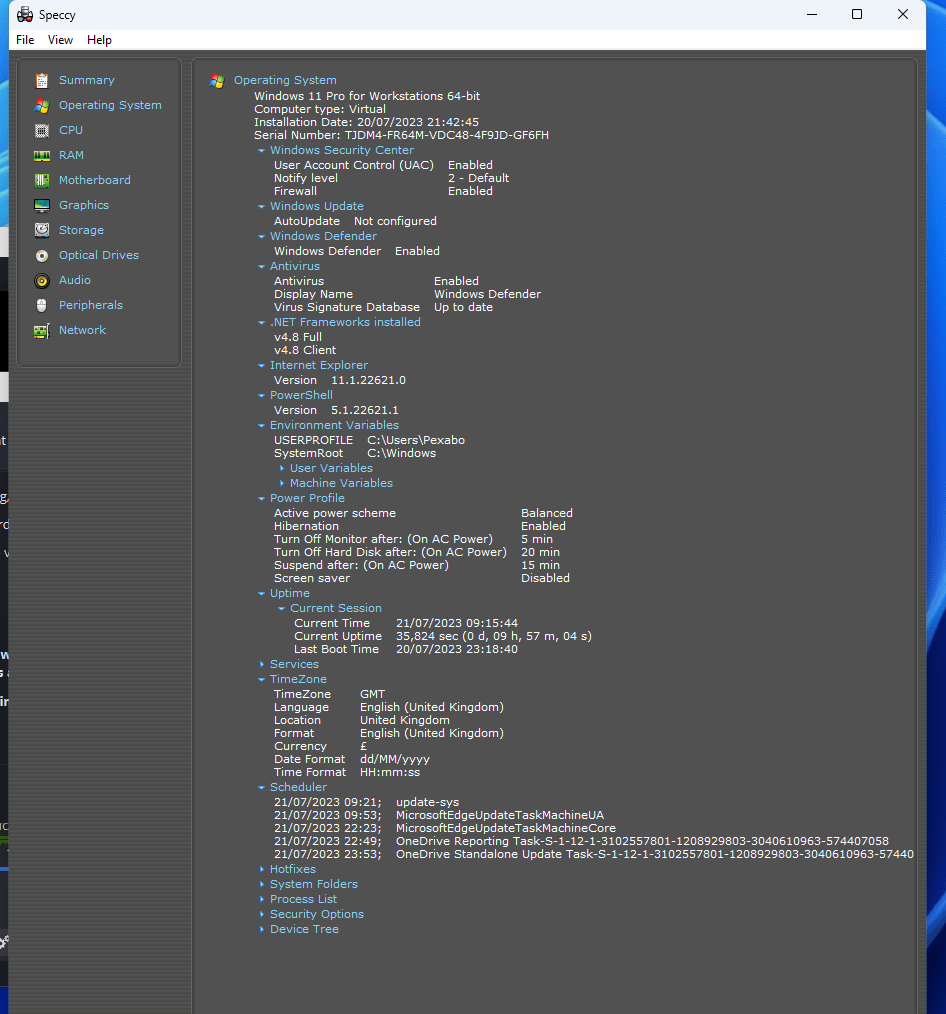Click the Optical Drives disc icon
The width and height of the screenshot is (946, 1014).
tap(42, 255)
